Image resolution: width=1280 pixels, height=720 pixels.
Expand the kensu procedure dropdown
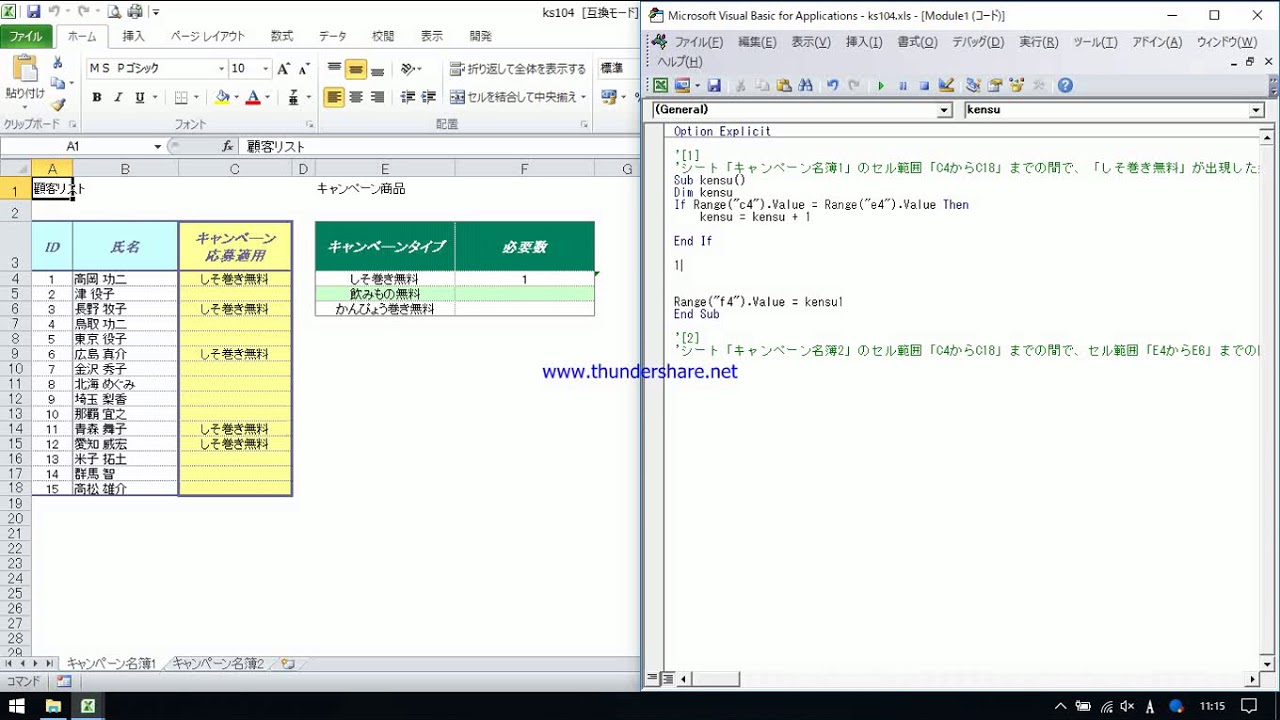(1256, 110)
